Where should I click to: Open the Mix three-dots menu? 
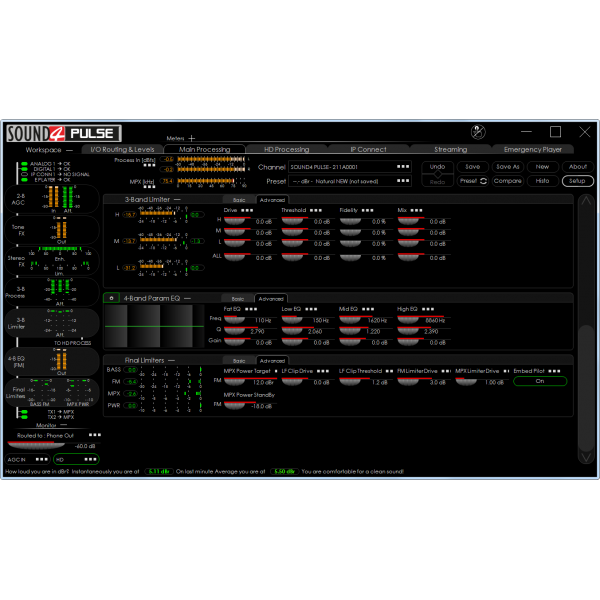coord(416,210)
